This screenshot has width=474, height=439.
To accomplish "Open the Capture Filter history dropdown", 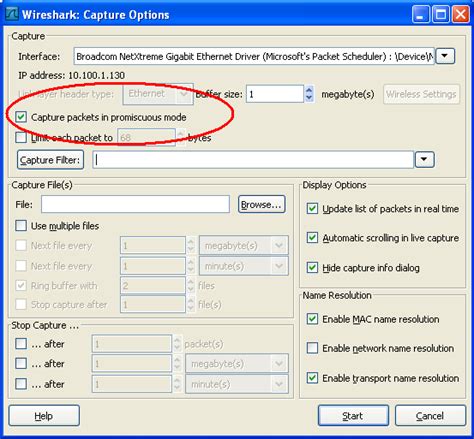I will pos(424,160).
